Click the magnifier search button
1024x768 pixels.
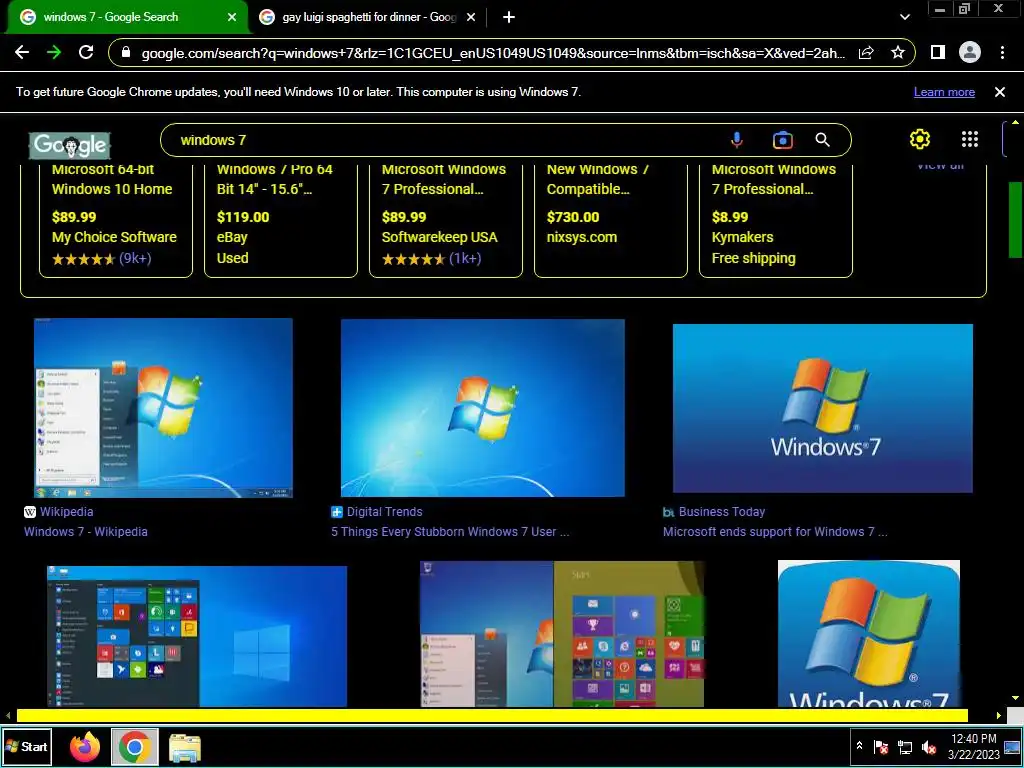[823, 140]
